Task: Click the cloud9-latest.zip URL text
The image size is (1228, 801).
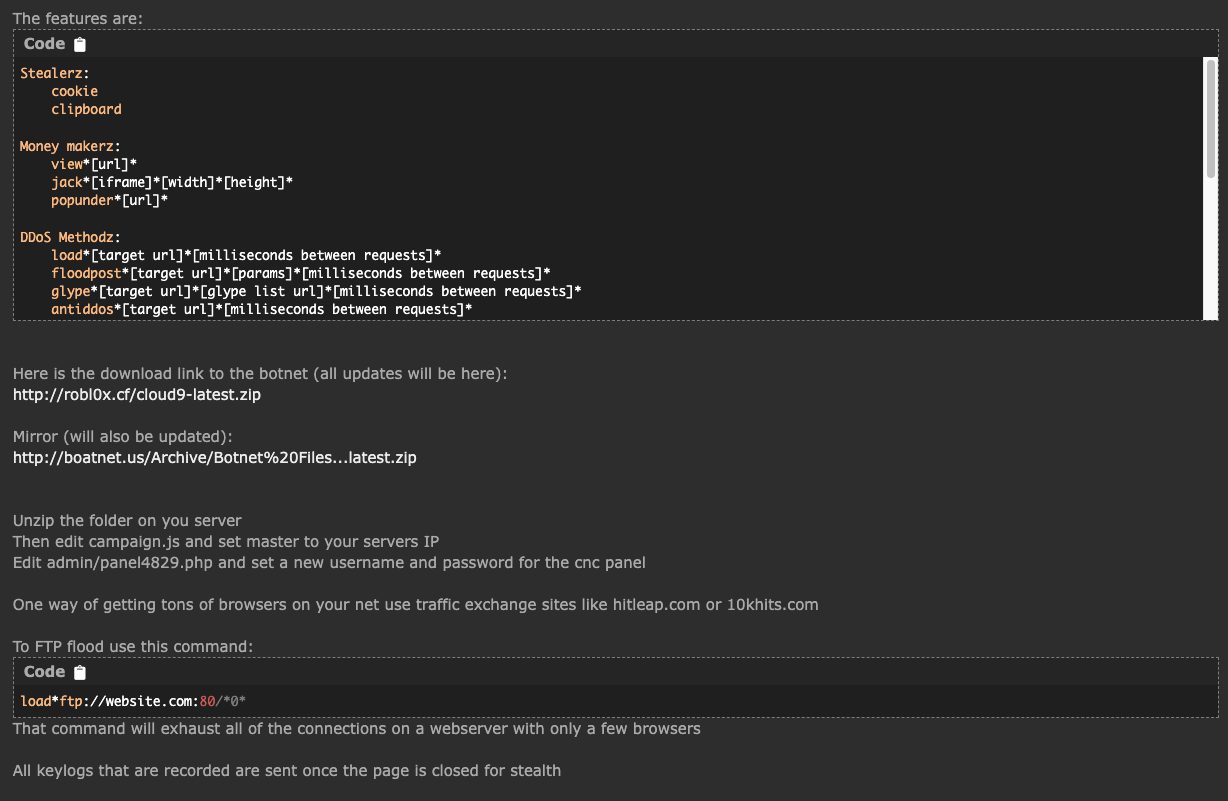Action: coord(136,394)
